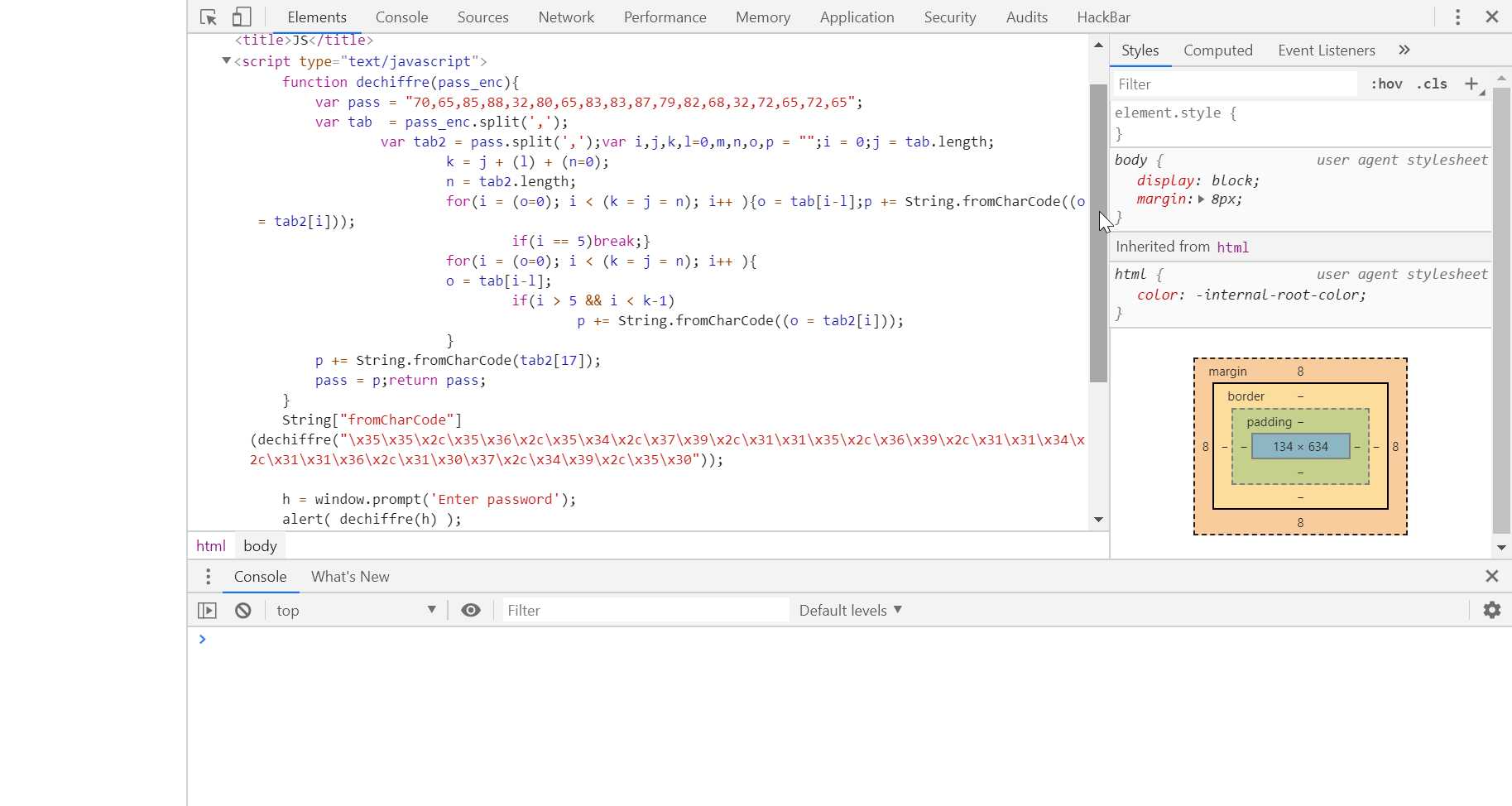Click the var pass char-code string

pos(634,103)
